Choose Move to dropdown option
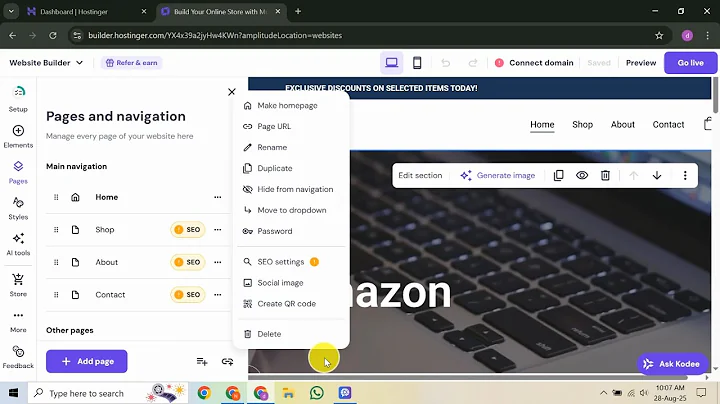Image resolution: width=720 pixels, height=404 pixels. pos(291,210)
